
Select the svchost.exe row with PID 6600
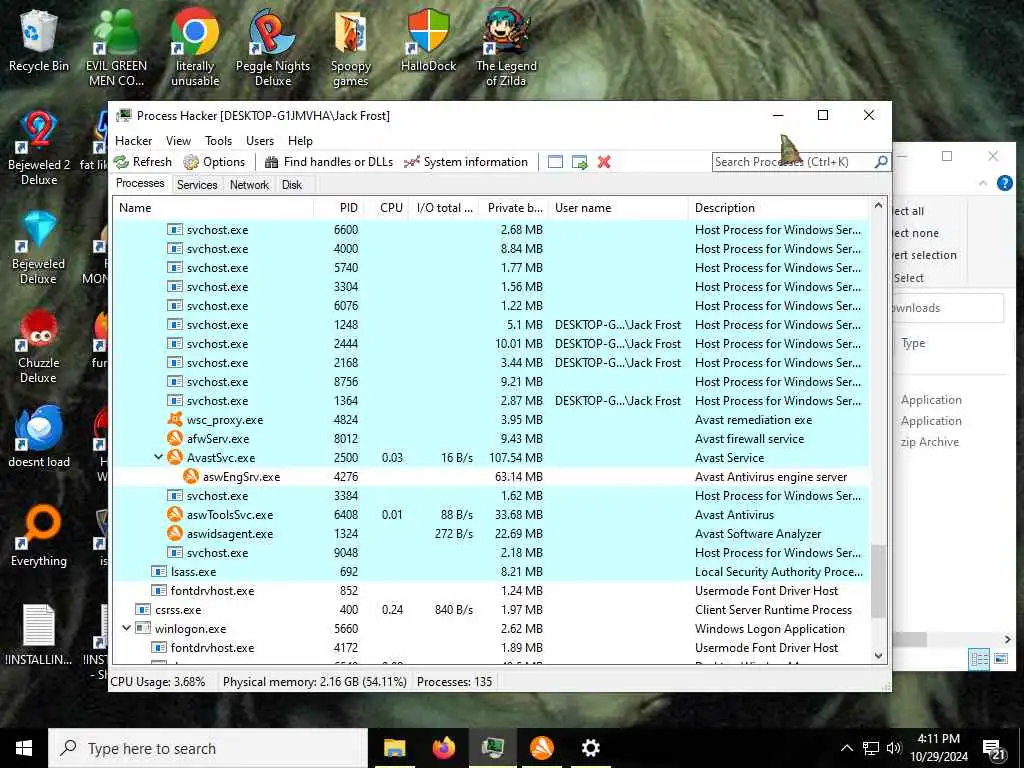(491, 230)
